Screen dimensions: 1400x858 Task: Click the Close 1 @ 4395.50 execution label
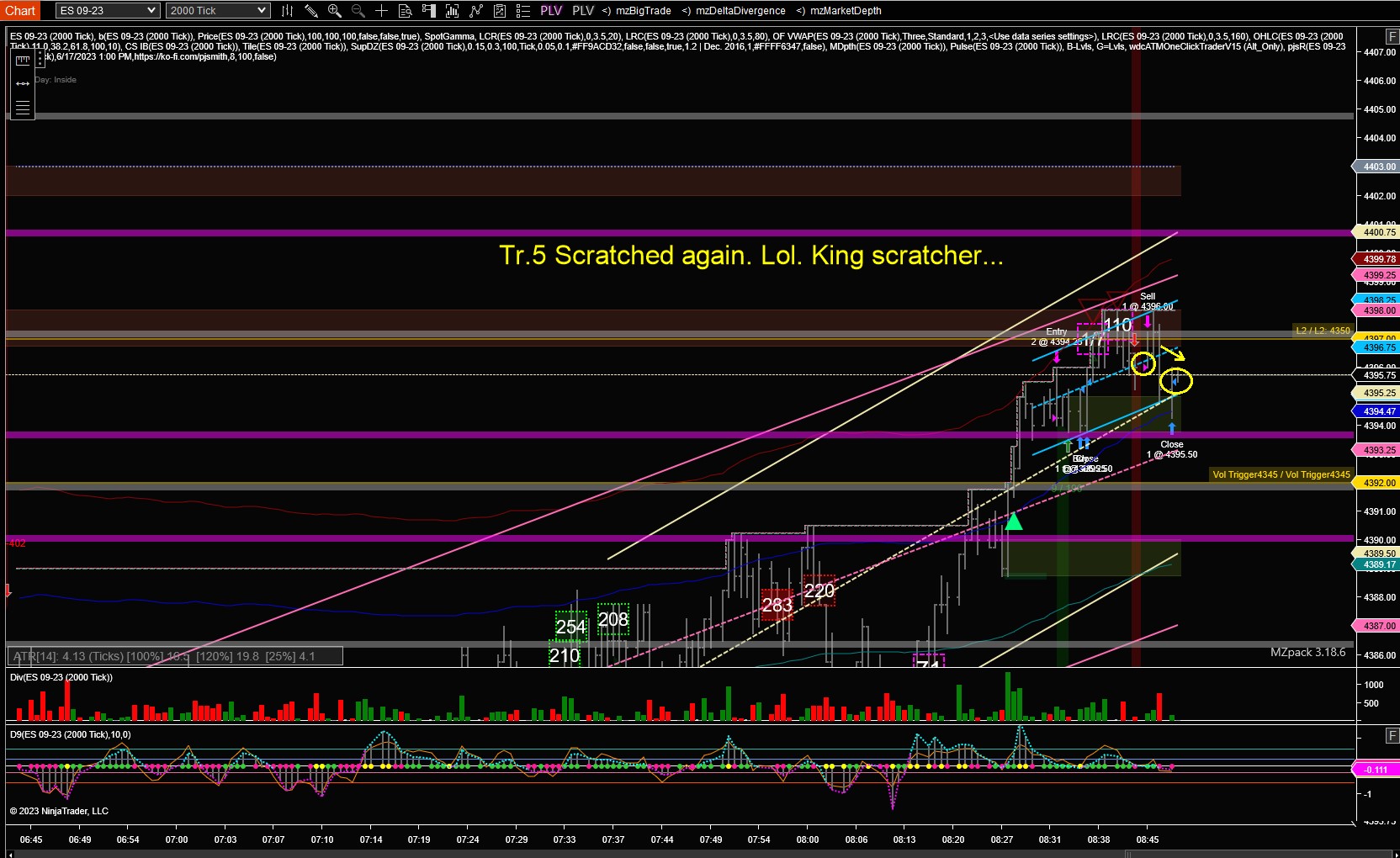(x=1172, y=450)
